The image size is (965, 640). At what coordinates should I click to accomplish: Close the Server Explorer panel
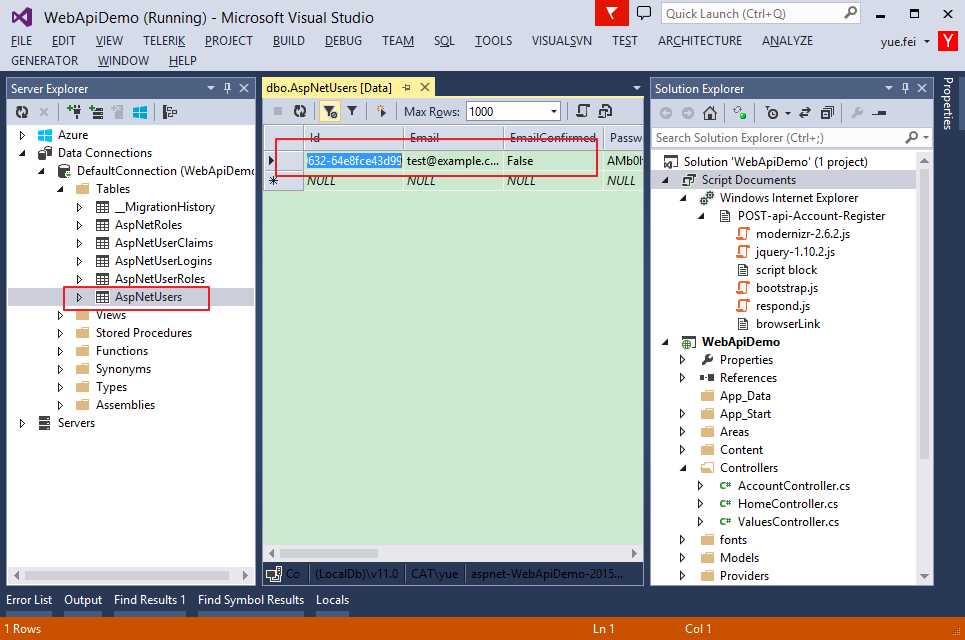(244, 88)
